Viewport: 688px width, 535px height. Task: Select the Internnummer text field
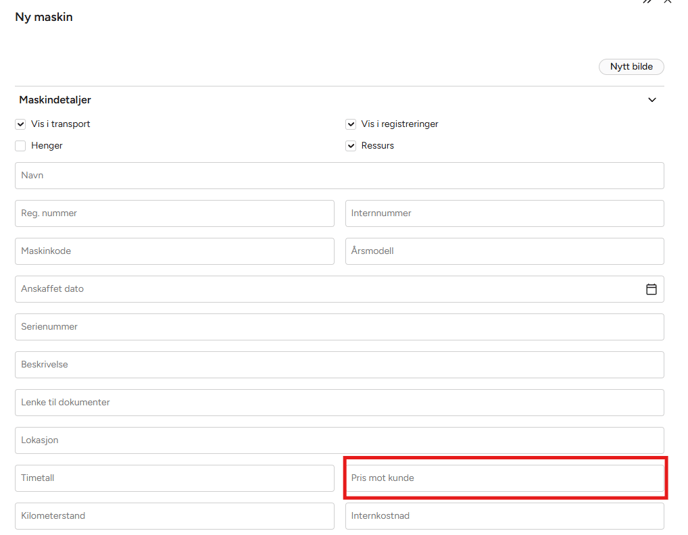pos(504,214)
